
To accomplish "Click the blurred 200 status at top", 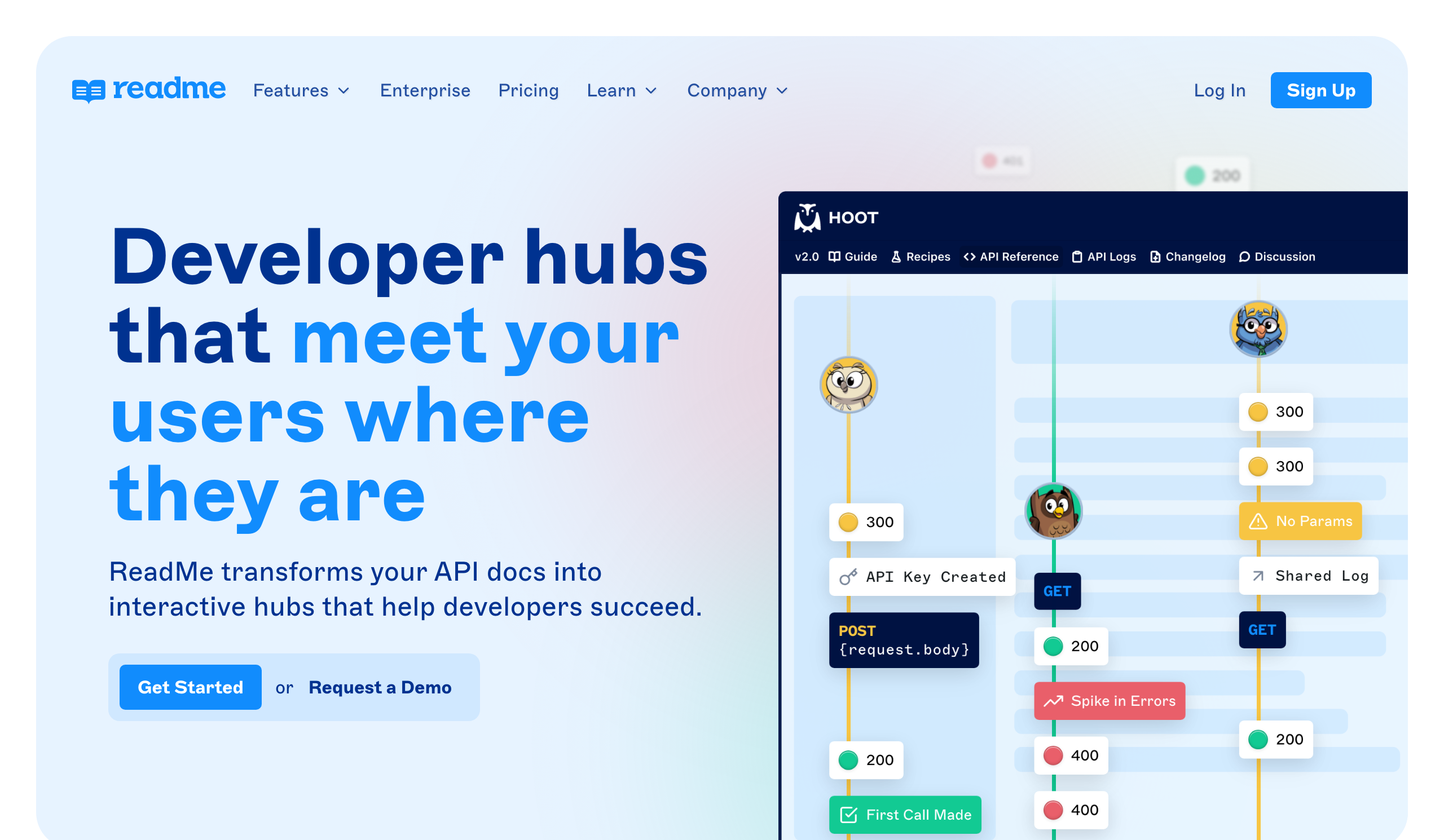I will click(x=1212, y=175).
